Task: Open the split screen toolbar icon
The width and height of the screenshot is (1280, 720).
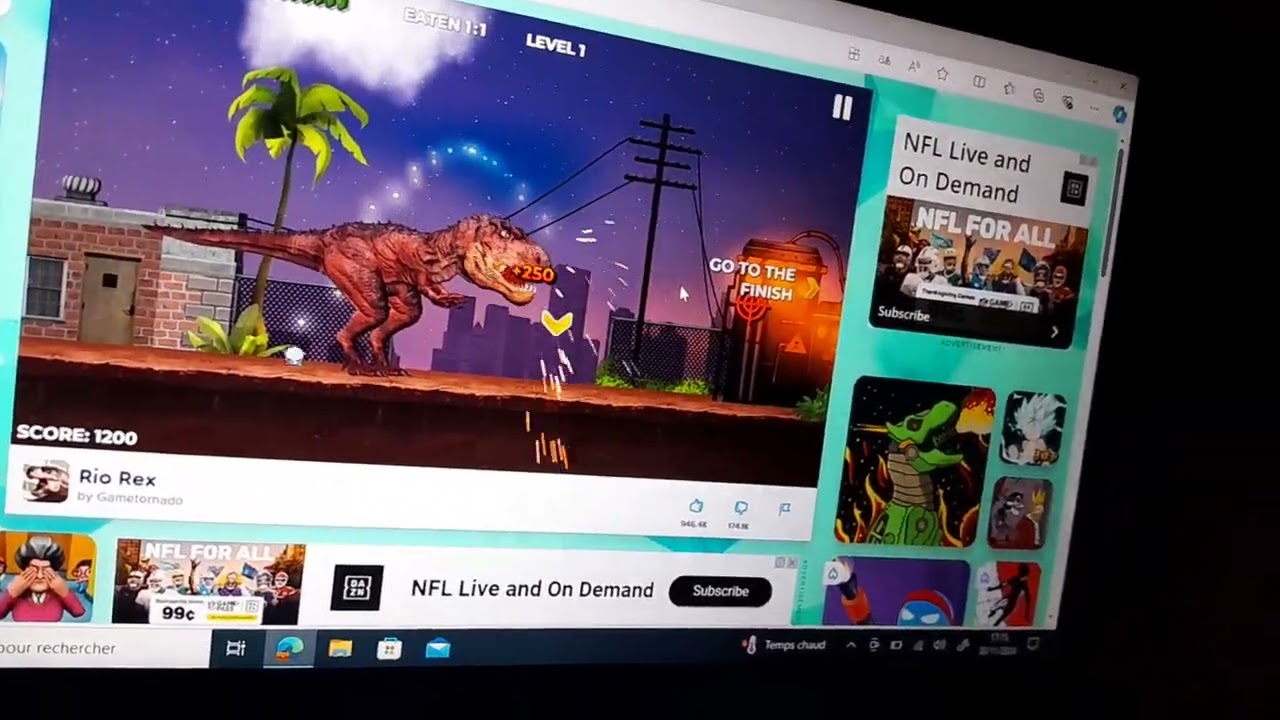Action: (979, 82)
